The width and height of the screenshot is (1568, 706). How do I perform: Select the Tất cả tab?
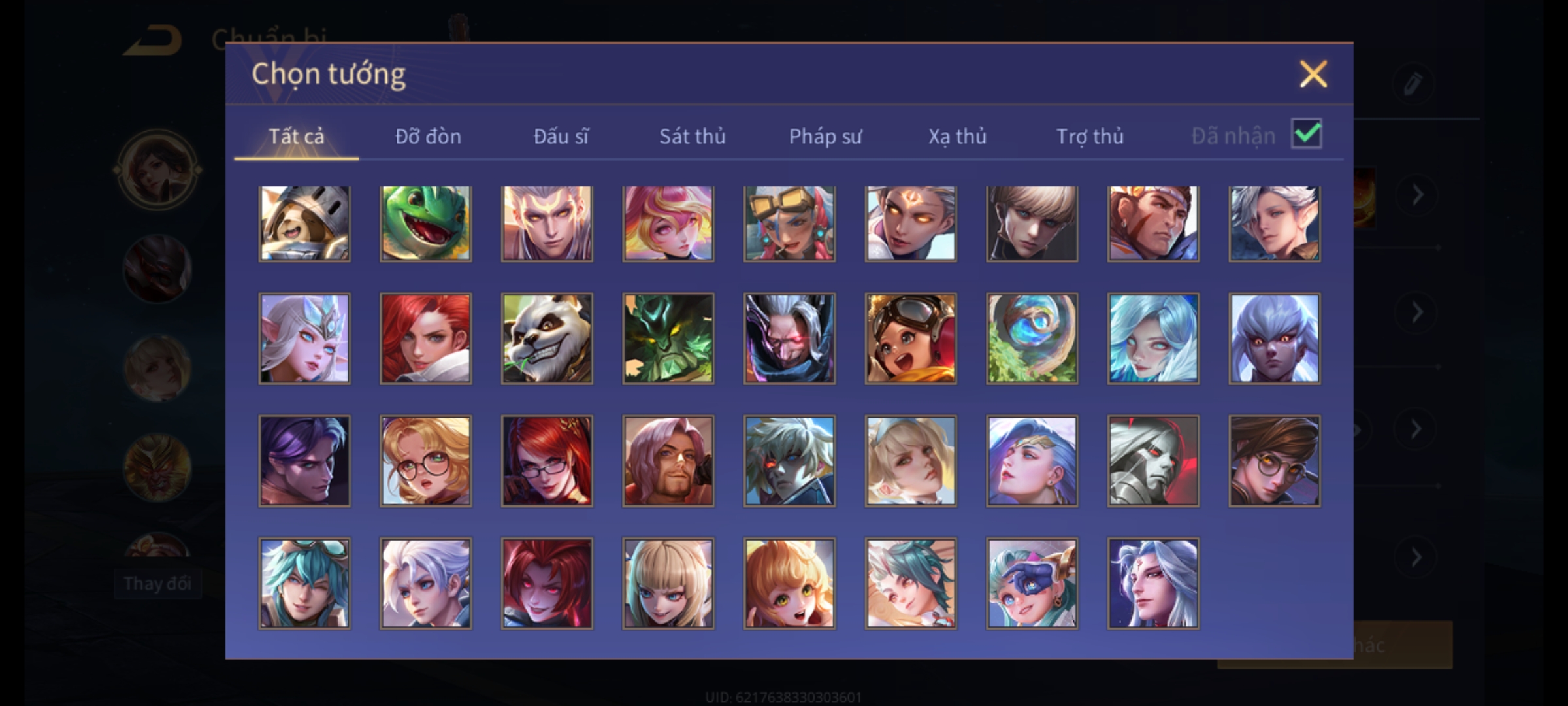pos(296,136)
